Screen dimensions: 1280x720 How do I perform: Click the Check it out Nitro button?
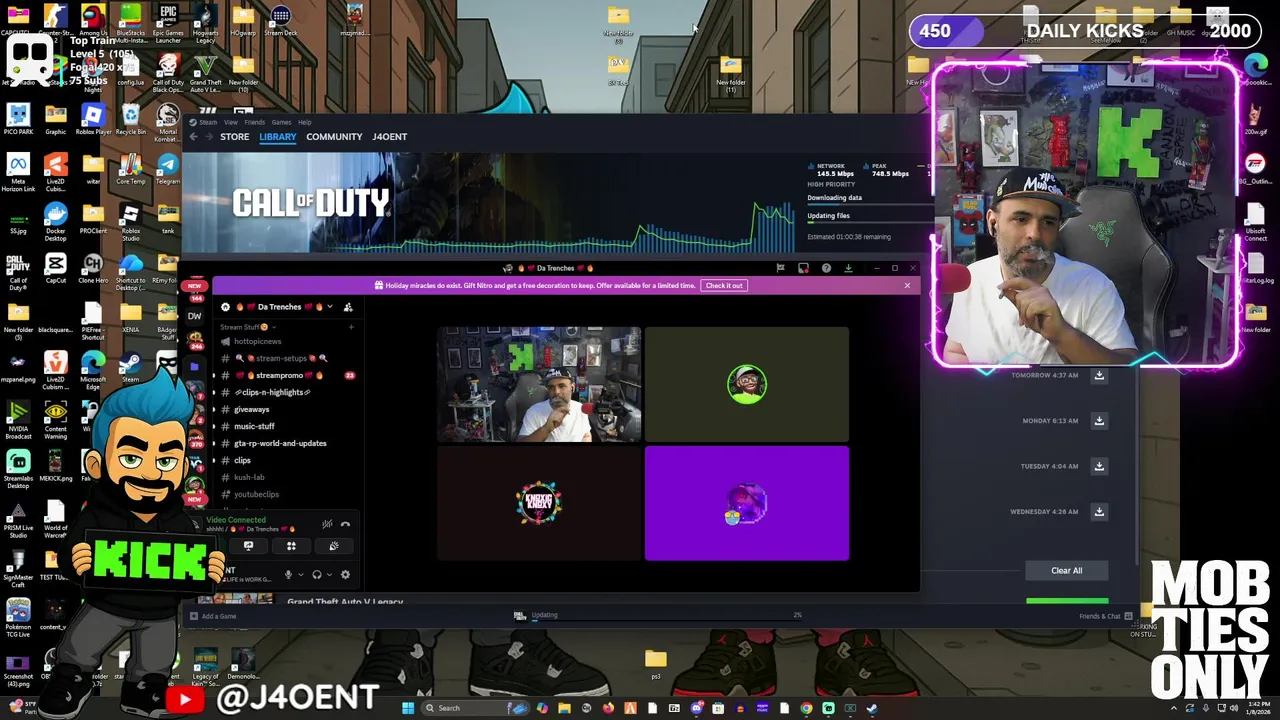(724, 286)
